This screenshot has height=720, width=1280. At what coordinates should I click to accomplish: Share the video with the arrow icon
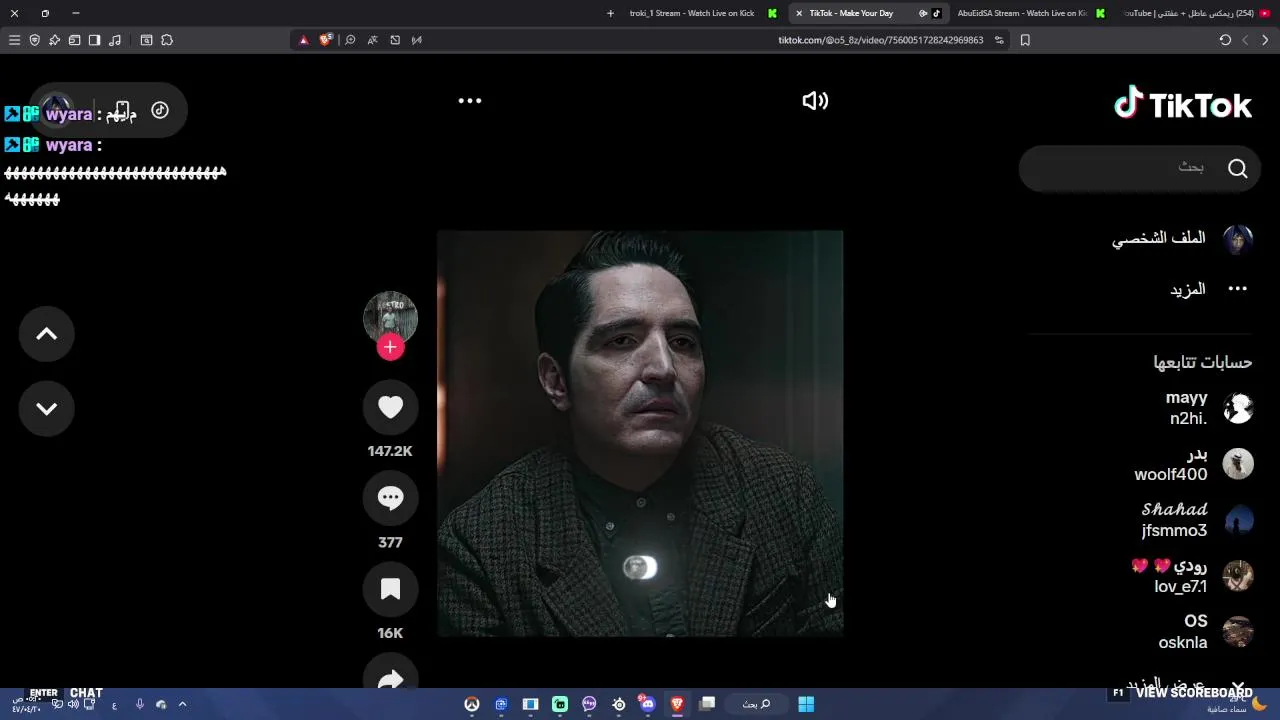(x=390, y=678)
